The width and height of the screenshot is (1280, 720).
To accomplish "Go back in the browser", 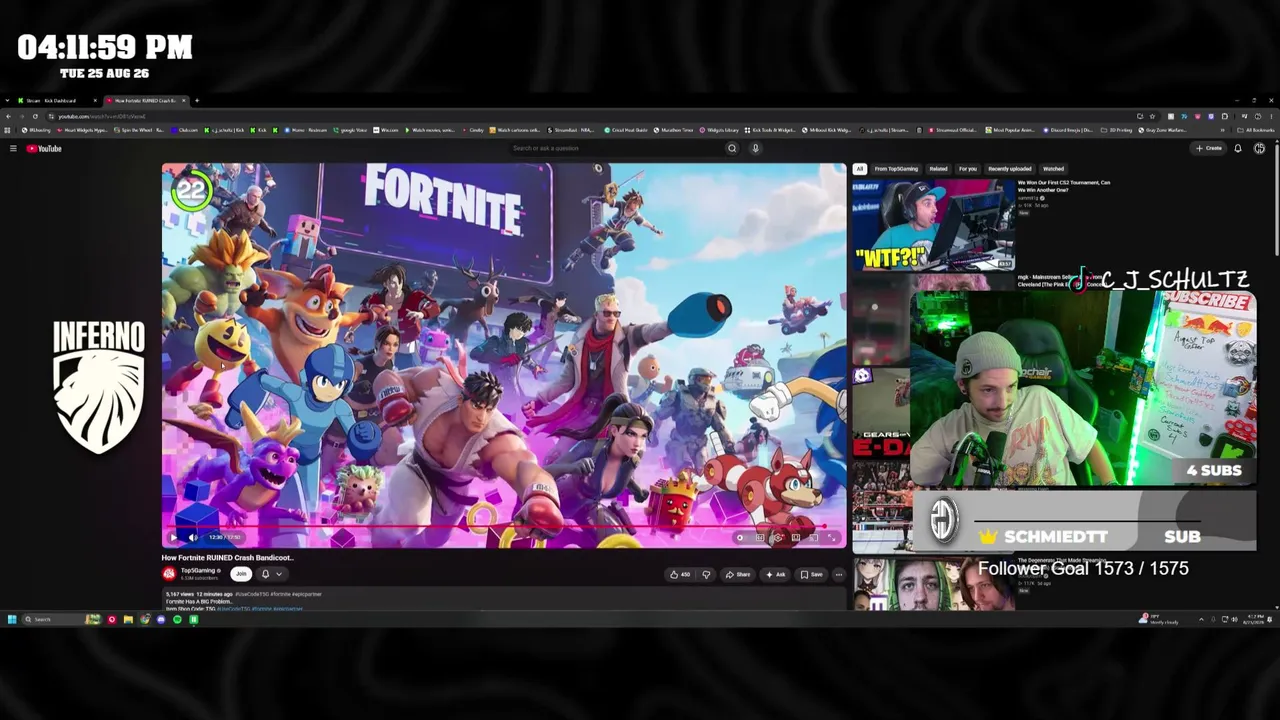I will pyautogui.click(x=8, y=116).
